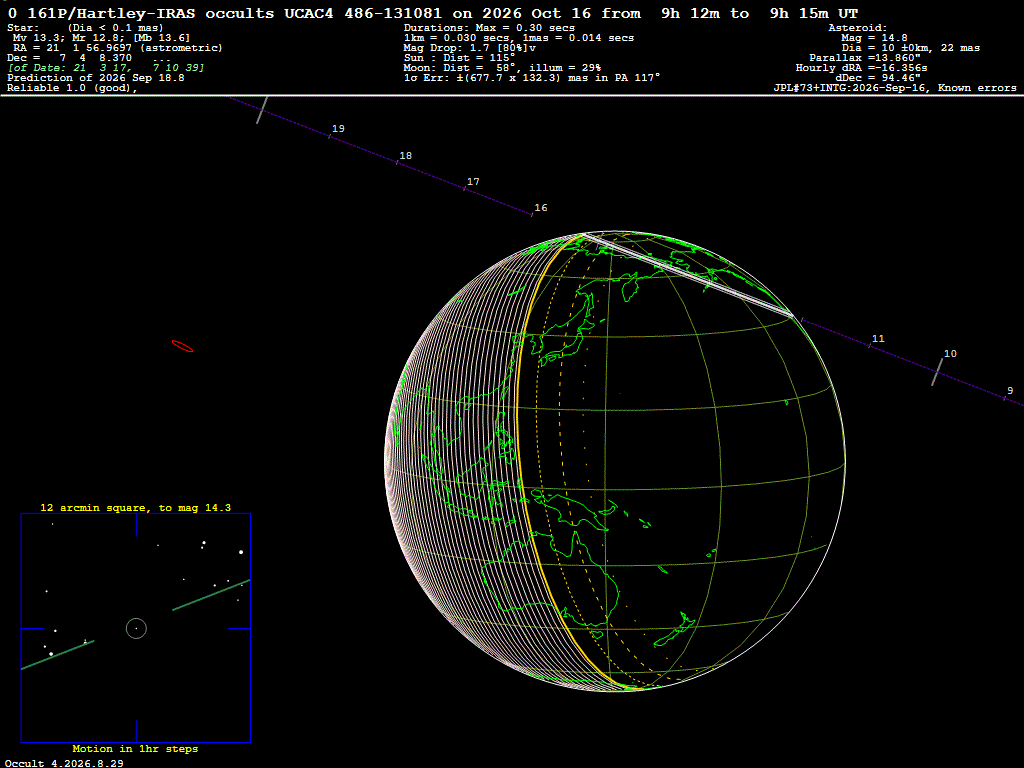Click hour marker 10 on the path line

[950, 353]
